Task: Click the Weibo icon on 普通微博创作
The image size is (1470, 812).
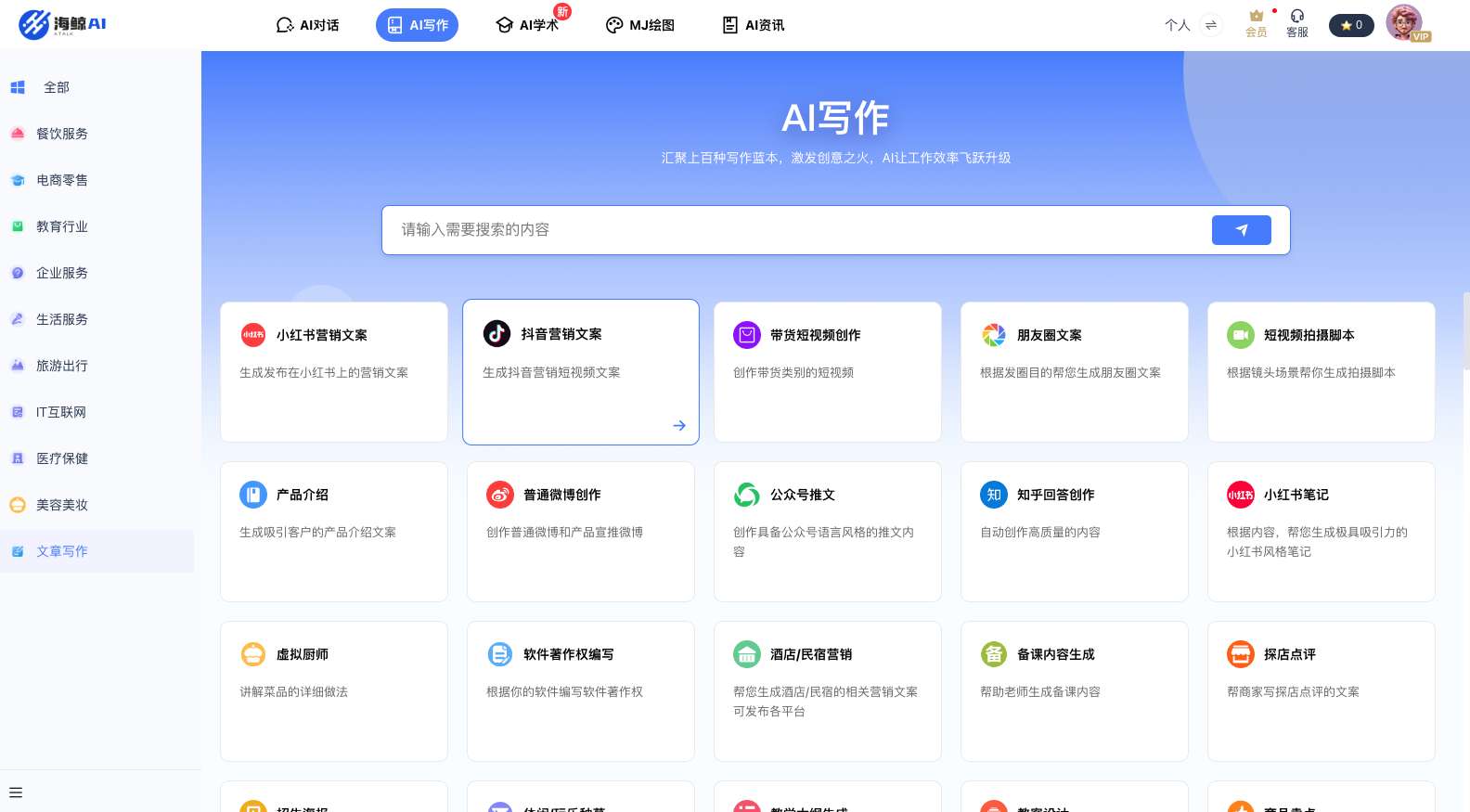Action: (500, 495)
